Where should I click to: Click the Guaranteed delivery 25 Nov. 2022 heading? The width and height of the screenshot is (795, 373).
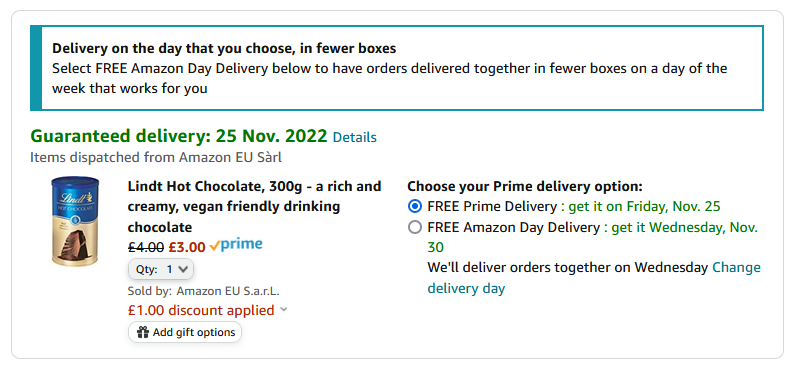[178, 136]
